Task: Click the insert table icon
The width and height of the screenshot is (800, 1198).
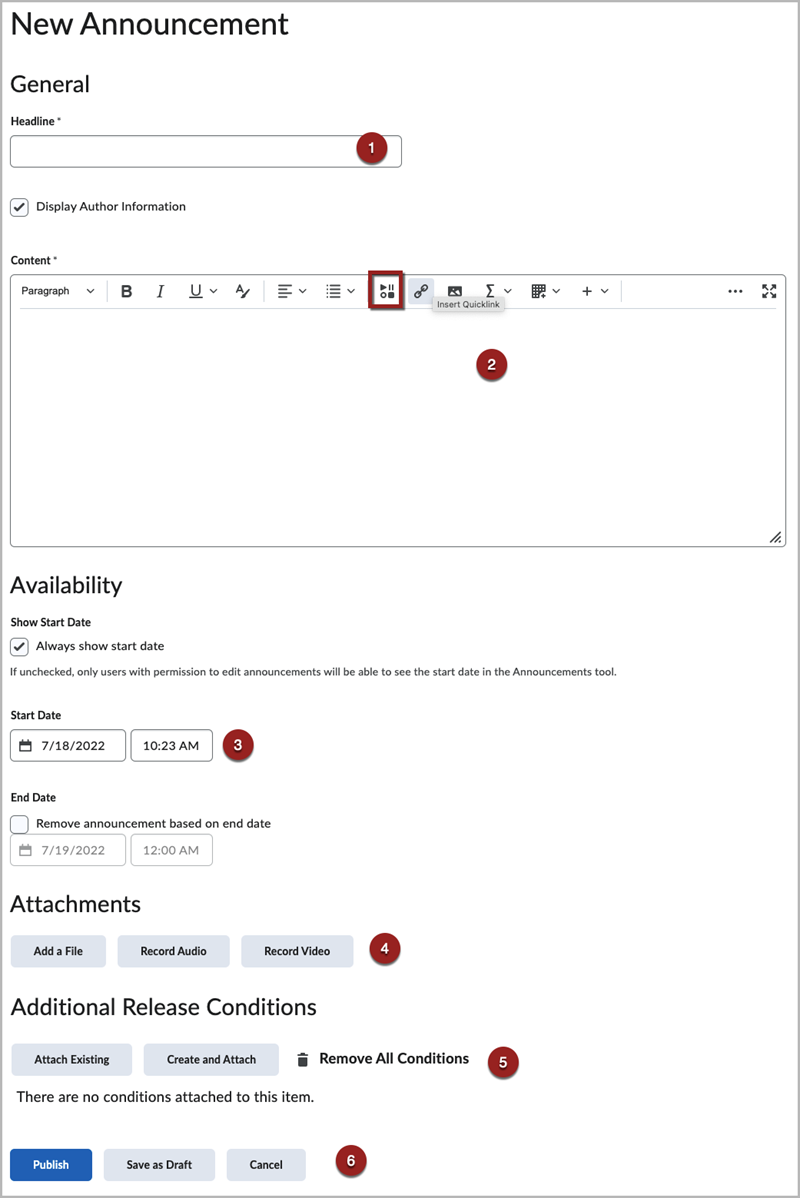Action: 539,291
